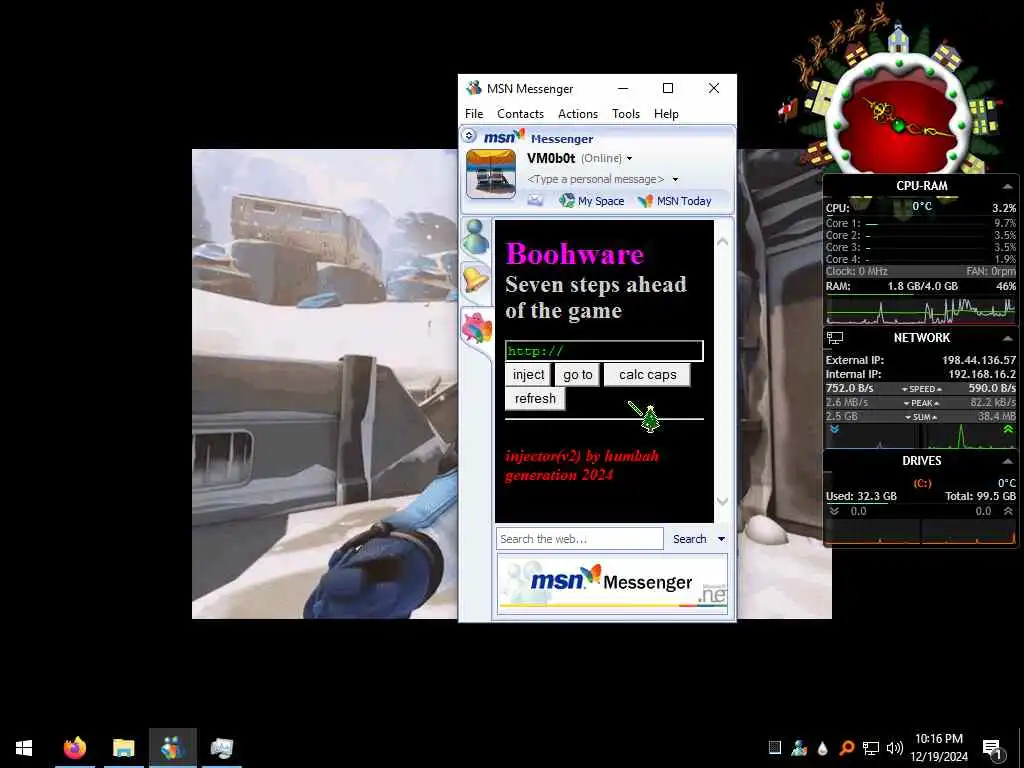Click the SUM label in NETWORK gadget
Image resolution: width=1024 pixels, height=768 pixels.
click(x=921, y=417)
